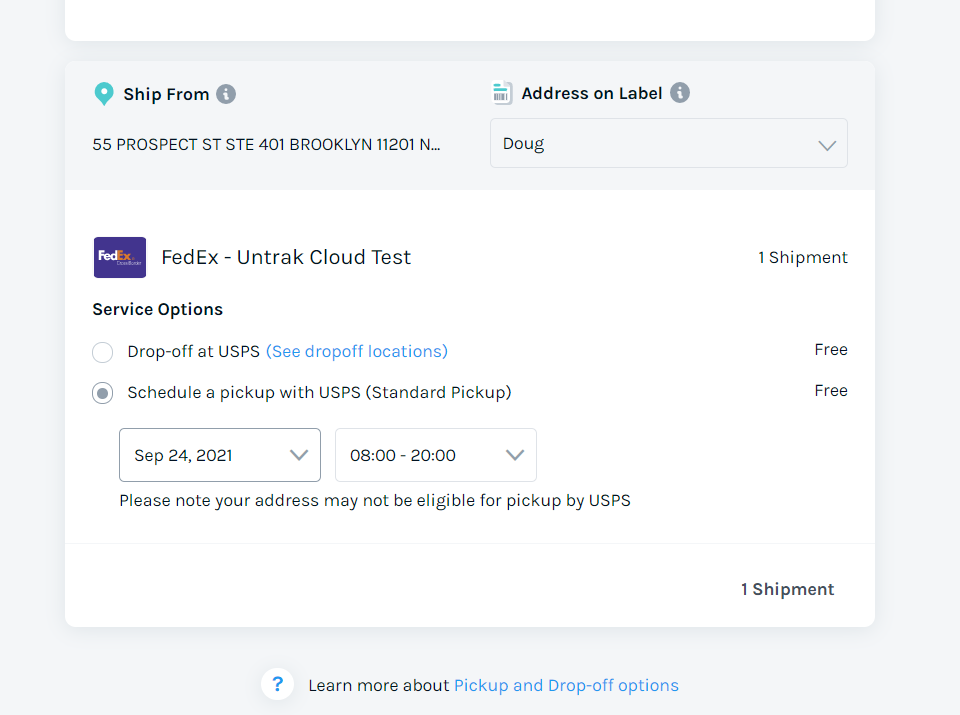960x715 pixels.
Task: Click the FedEx - Untrak Cloud Test carrier name
Action: 286,257
